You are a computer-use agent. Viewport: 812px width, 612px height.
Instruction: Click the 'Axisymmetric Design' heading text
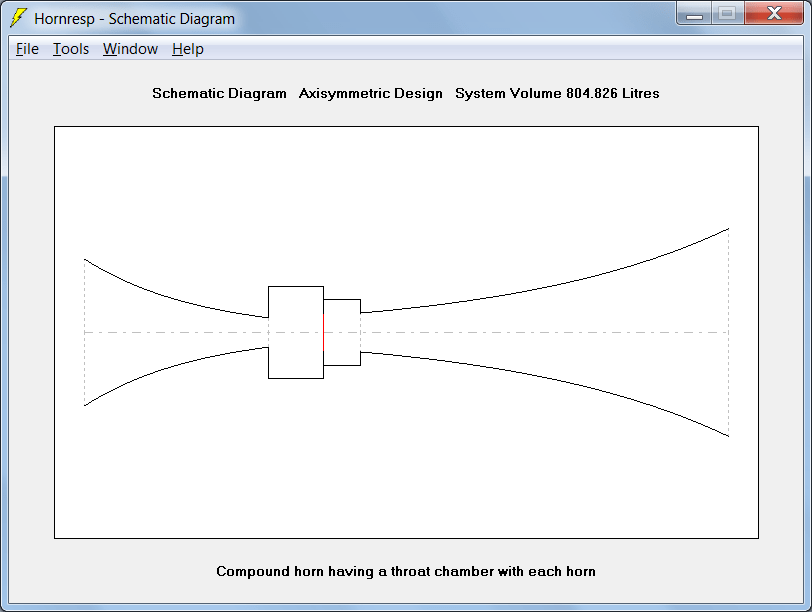(371, 93)
